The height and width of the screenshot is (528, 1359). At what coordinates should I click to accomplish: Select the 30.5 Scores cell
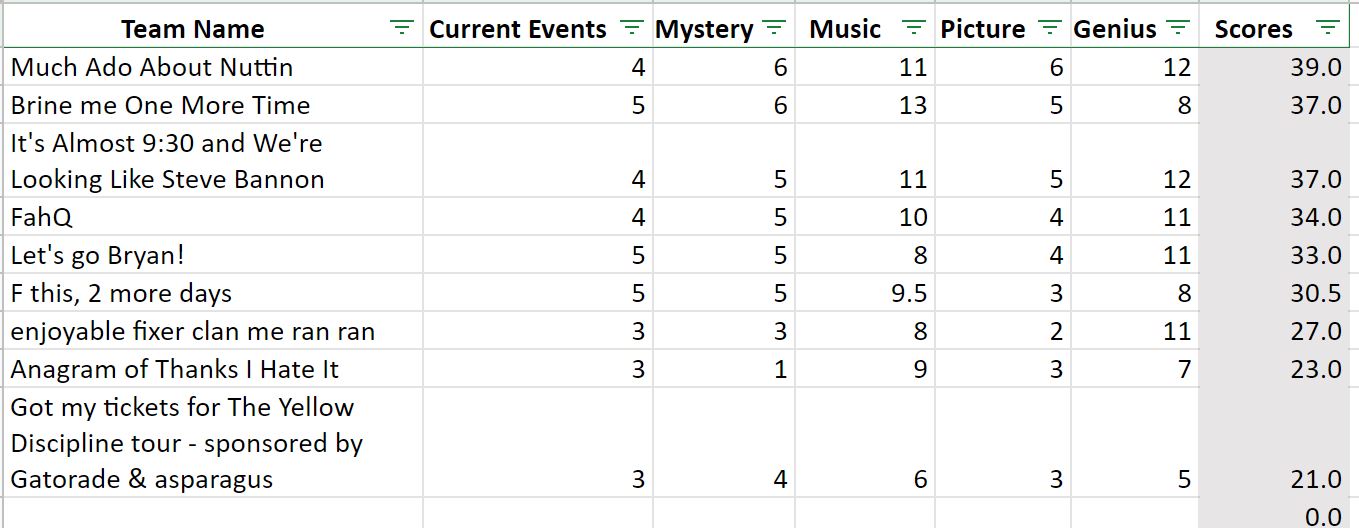1275,293
